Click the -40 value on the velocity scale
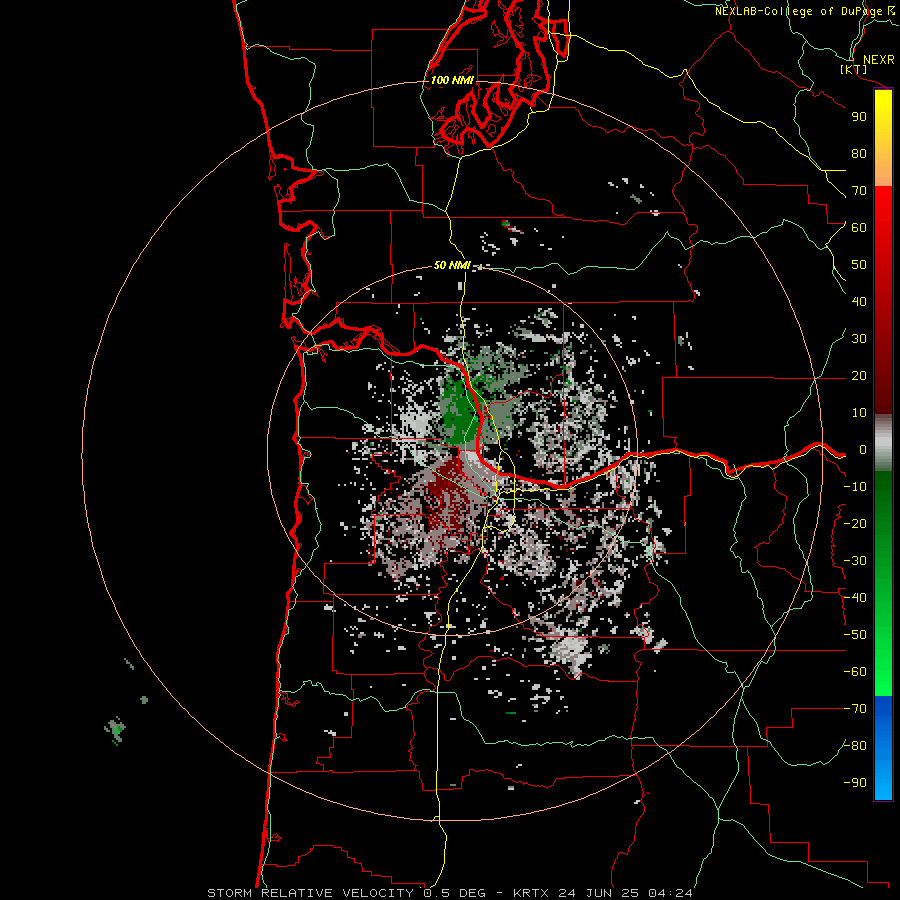Viewport: 900px width, 900px height. point(855,598)
